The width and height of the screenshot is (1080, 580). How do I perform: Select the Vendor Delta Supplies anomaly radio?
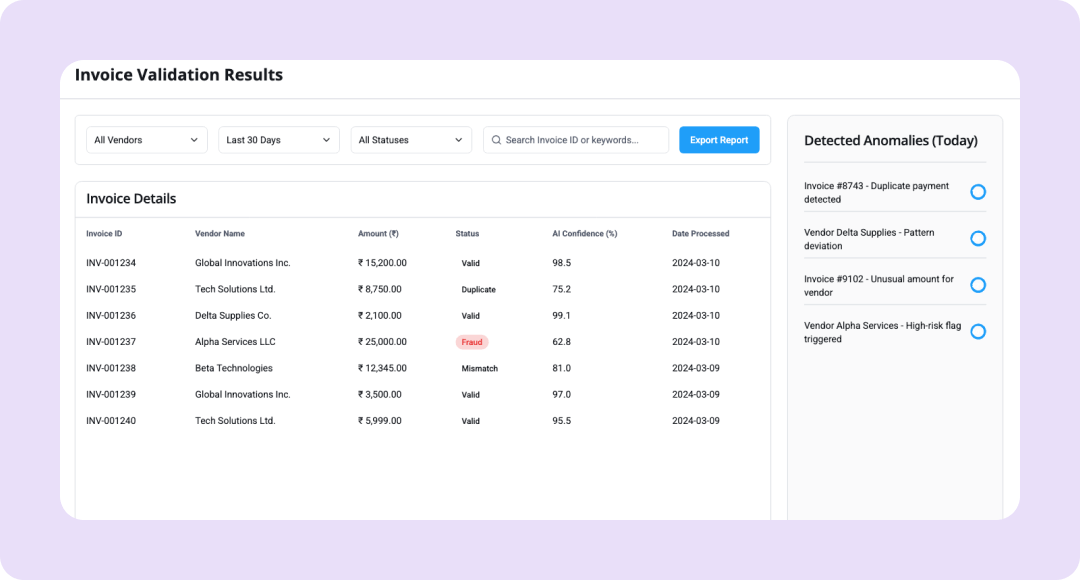[x=978, y=238]
